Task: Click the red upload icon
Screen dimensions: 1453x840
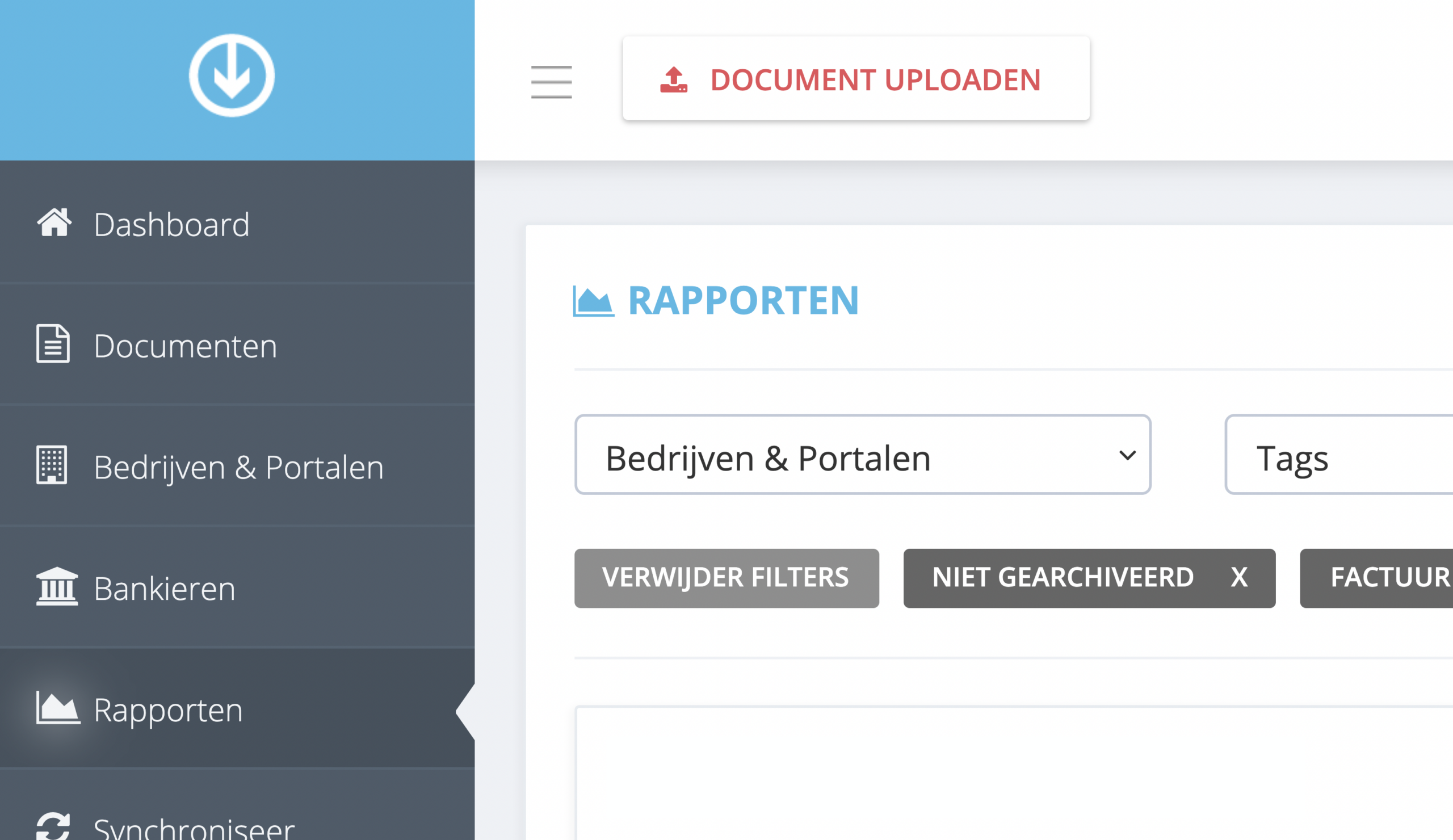Action: [674, 79]
